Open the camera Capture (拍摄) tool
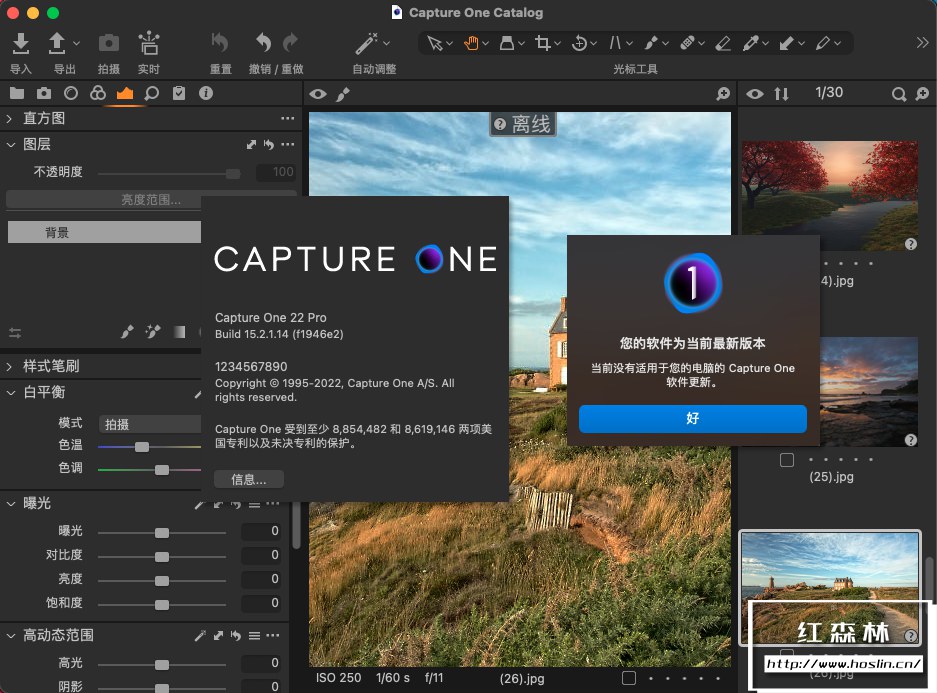The height and width of the screenshot is (693, 937). (108, 43)
